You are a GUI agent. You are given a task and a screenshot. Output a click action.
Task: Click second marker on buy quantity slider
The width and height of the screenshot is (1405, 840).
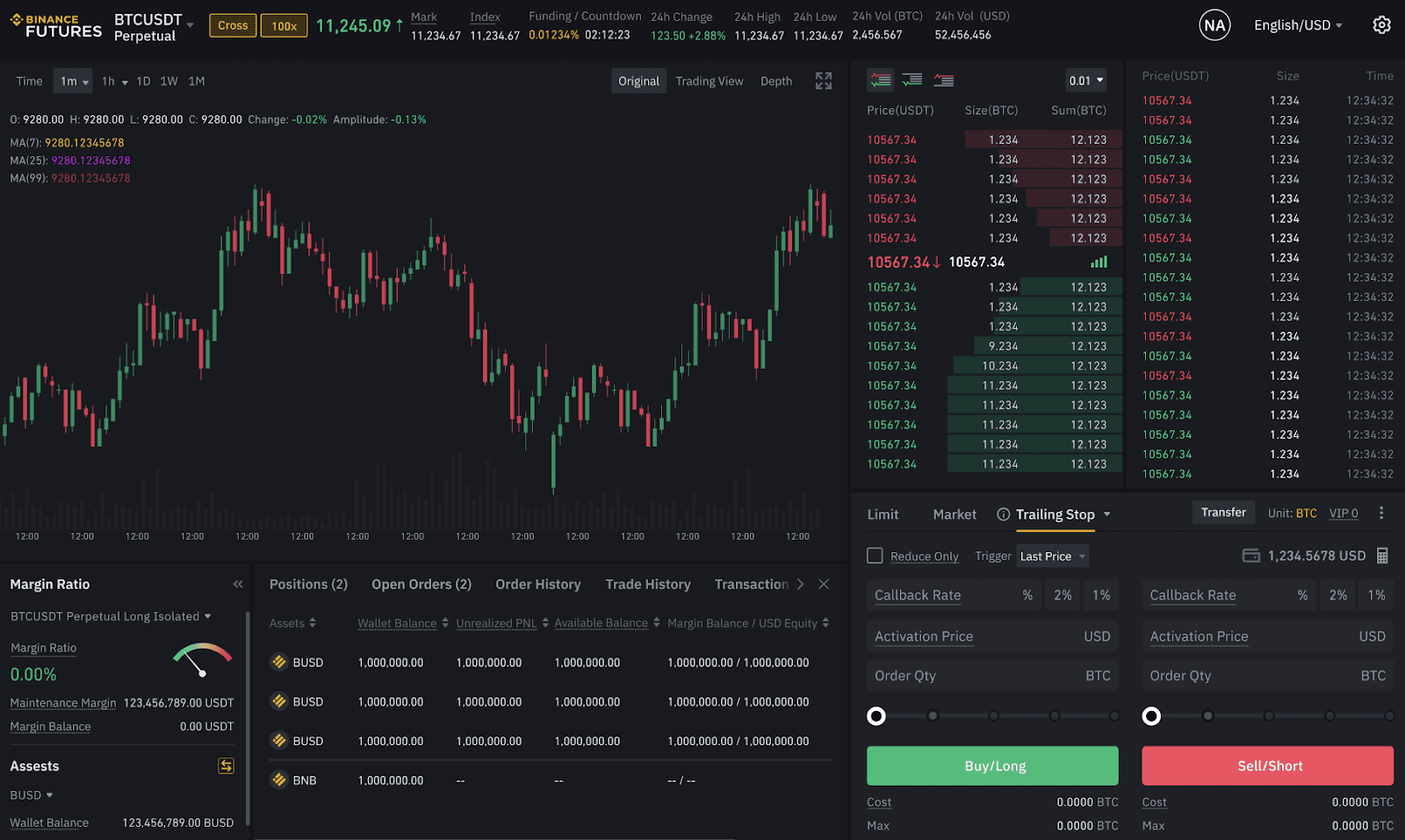(x=933, y=716)
